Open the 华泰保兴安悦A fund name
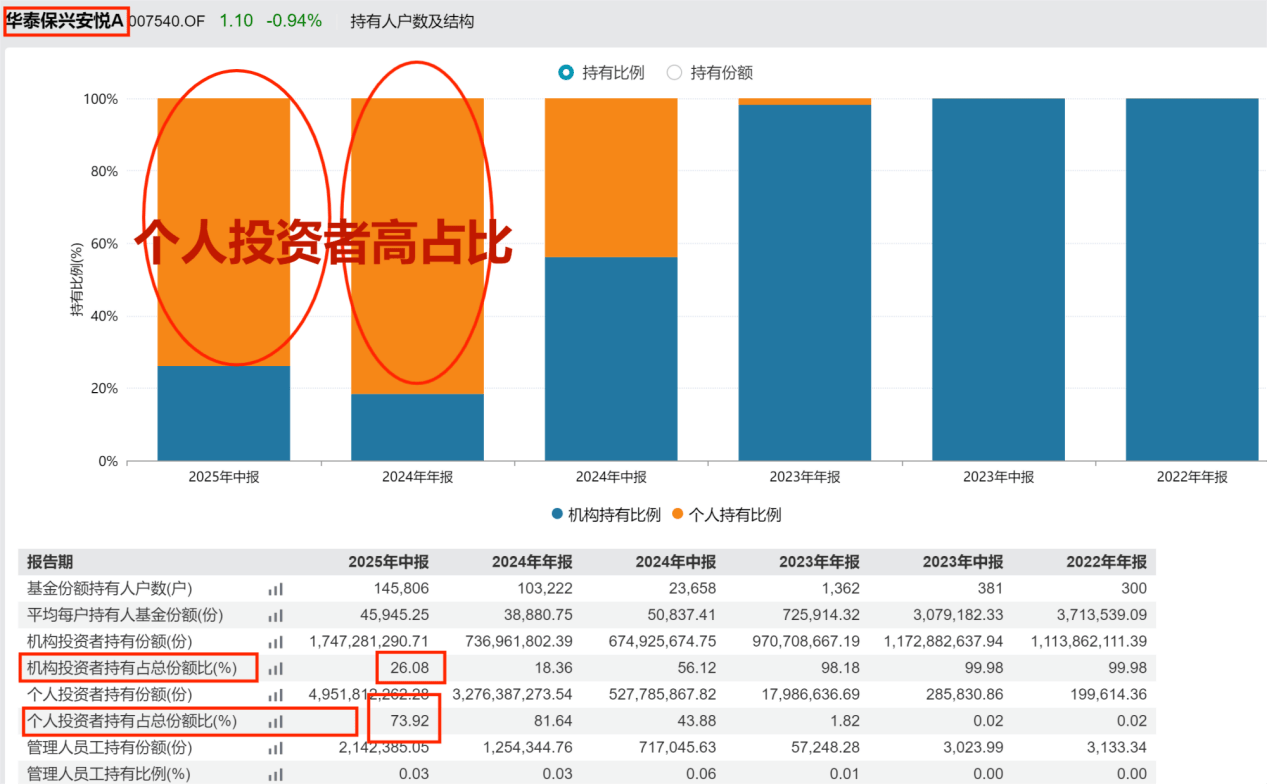 point(66,20)
